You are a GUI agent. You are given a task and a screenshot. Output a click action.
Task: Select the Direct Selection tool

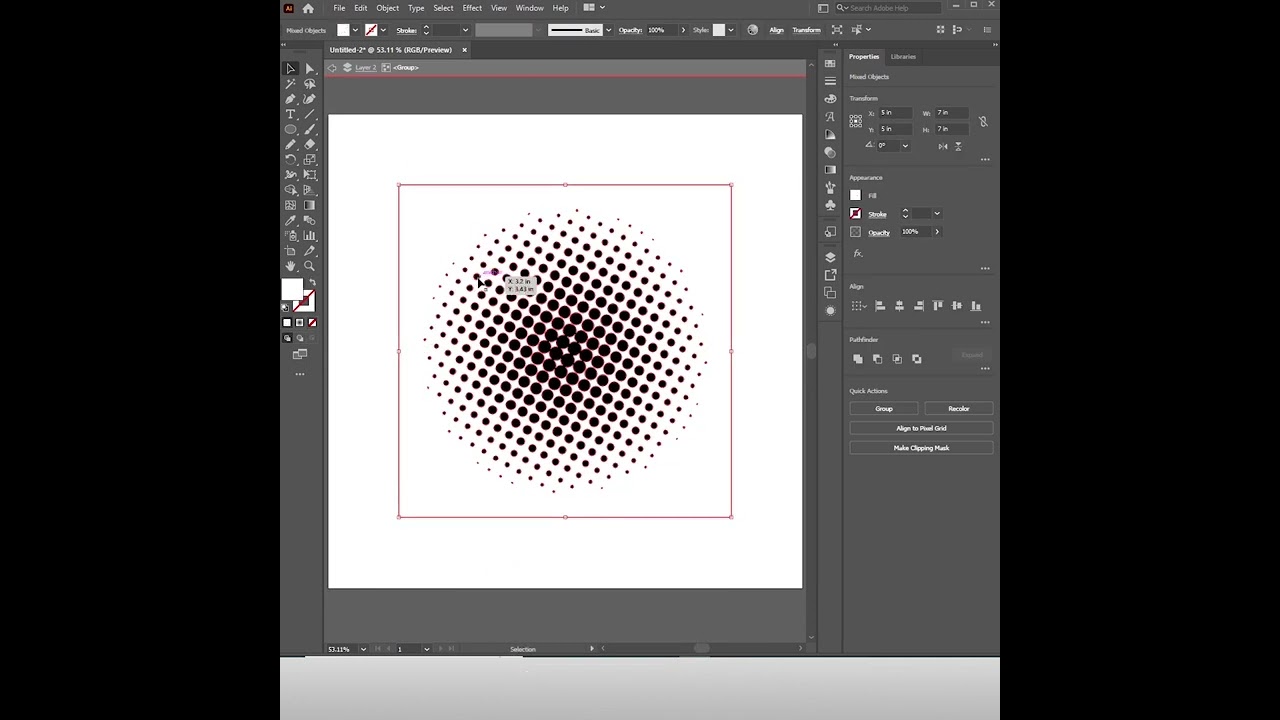tap(309, 68)
